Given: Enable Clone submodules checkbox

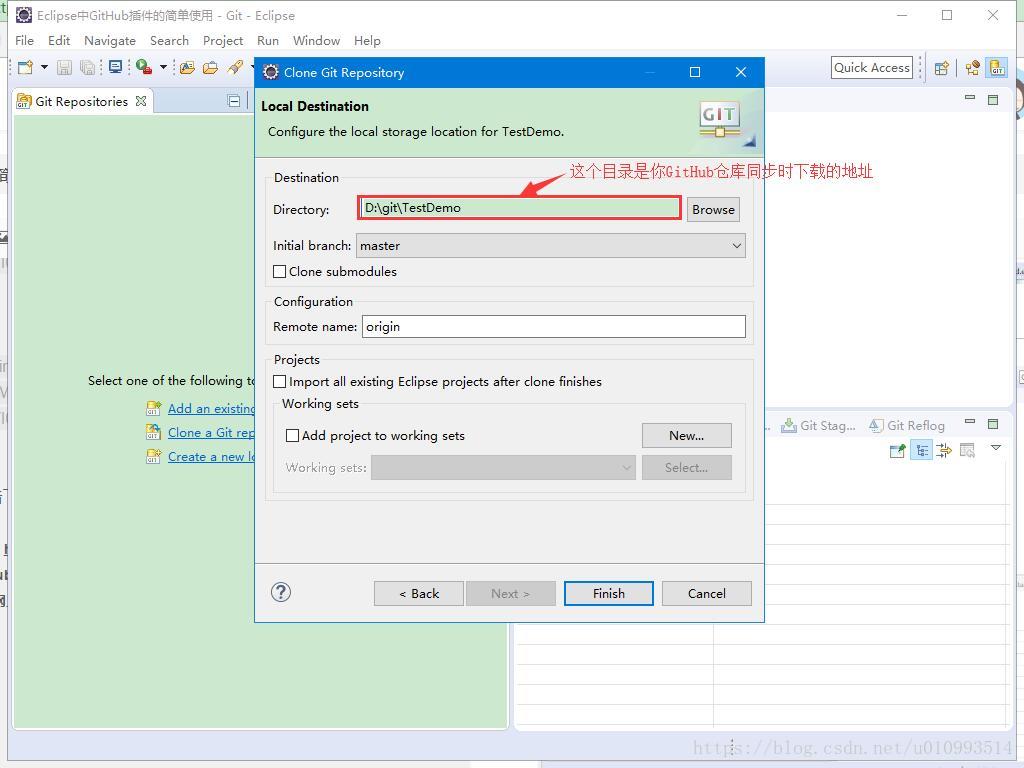Looking at the screenshot, I should click(280, 271).
